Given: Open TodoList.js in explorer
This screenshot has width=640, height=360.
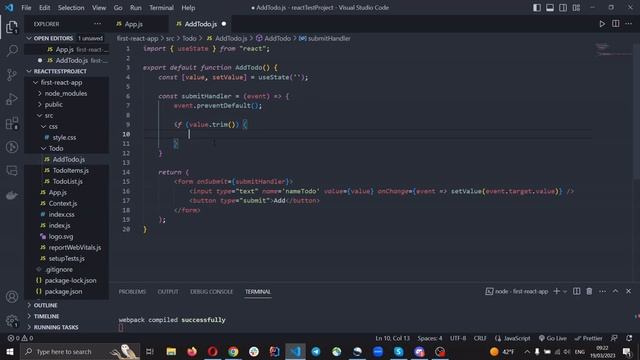Looking at the screenshot, I should point(66,182).
